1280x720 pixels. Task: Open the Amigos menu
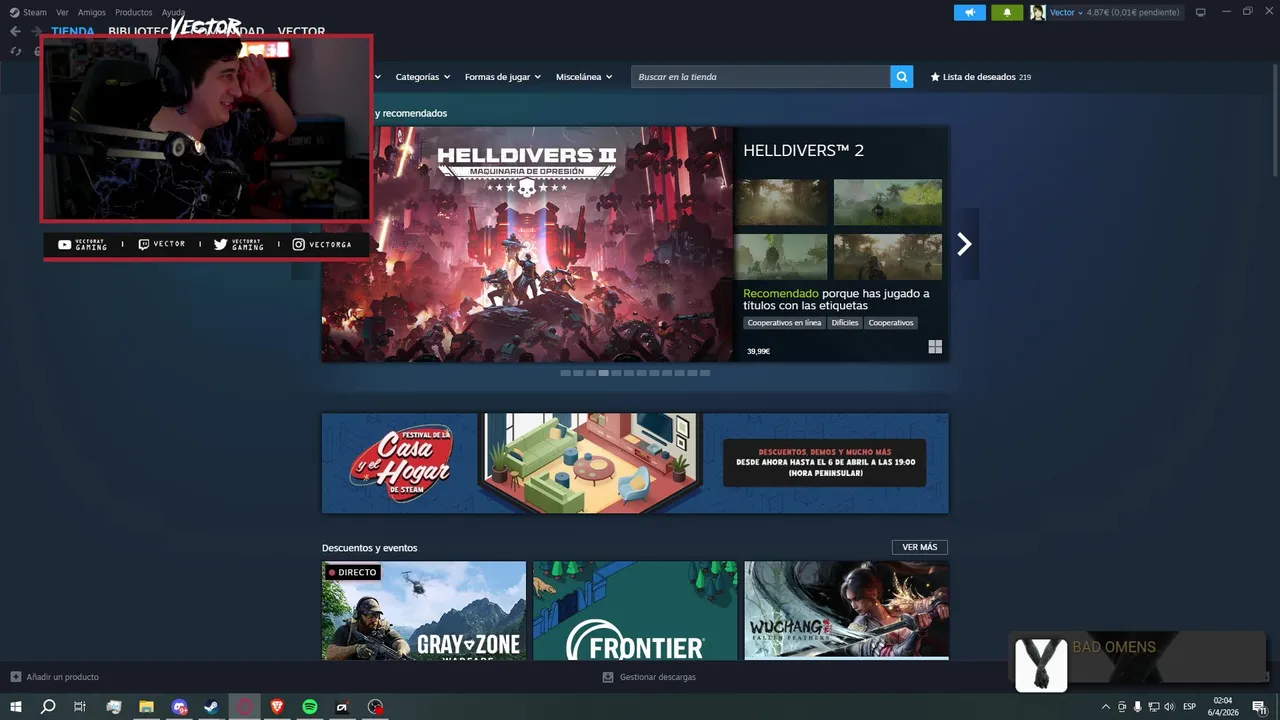[x=92, y=12]
